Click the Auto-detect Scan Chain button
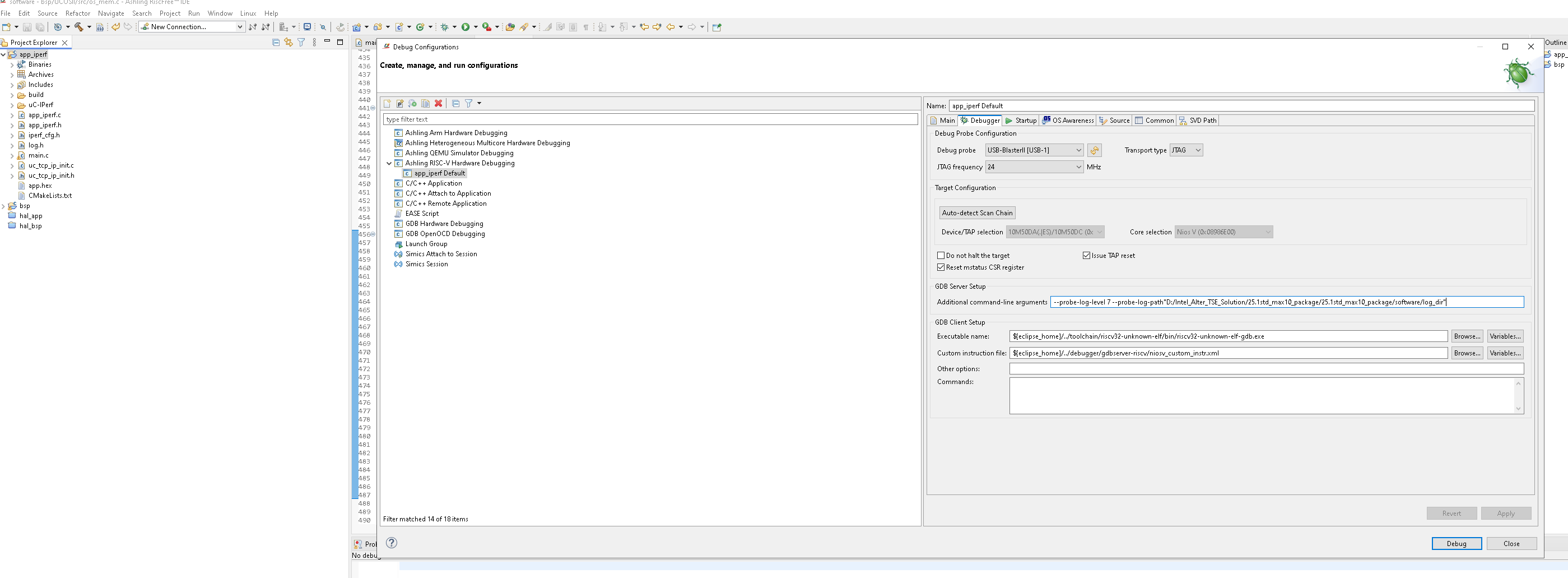 tap(977, 212)
